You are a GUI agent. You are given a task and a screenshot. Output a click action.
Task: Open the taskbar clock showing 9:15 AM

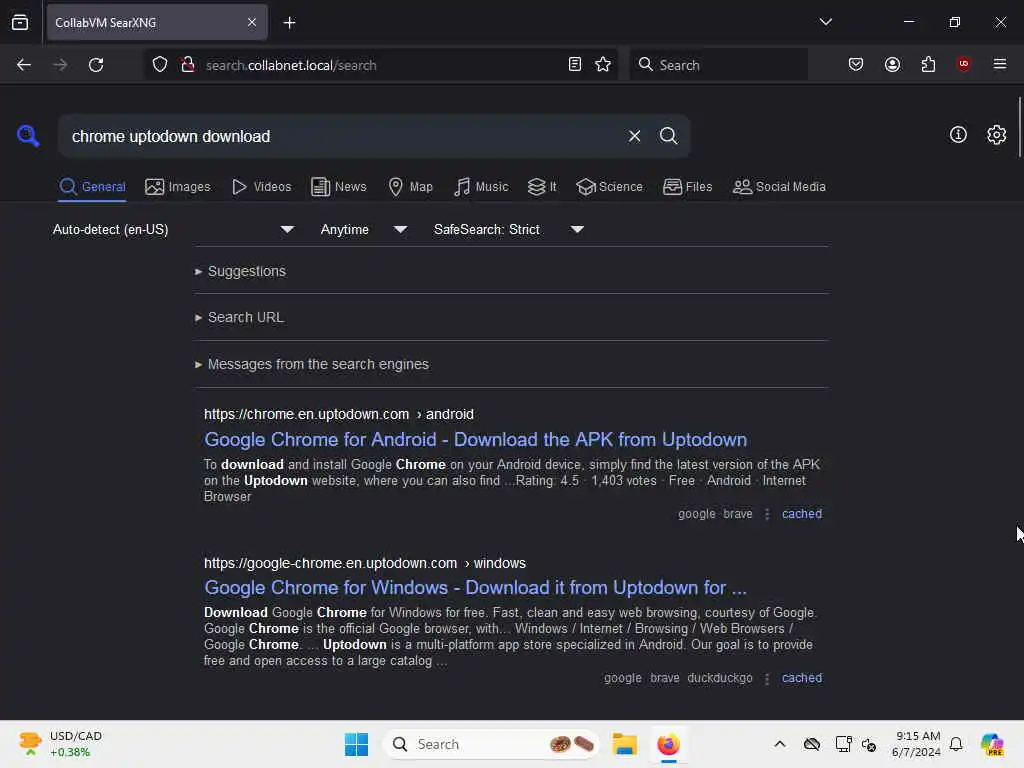point(916,744)
